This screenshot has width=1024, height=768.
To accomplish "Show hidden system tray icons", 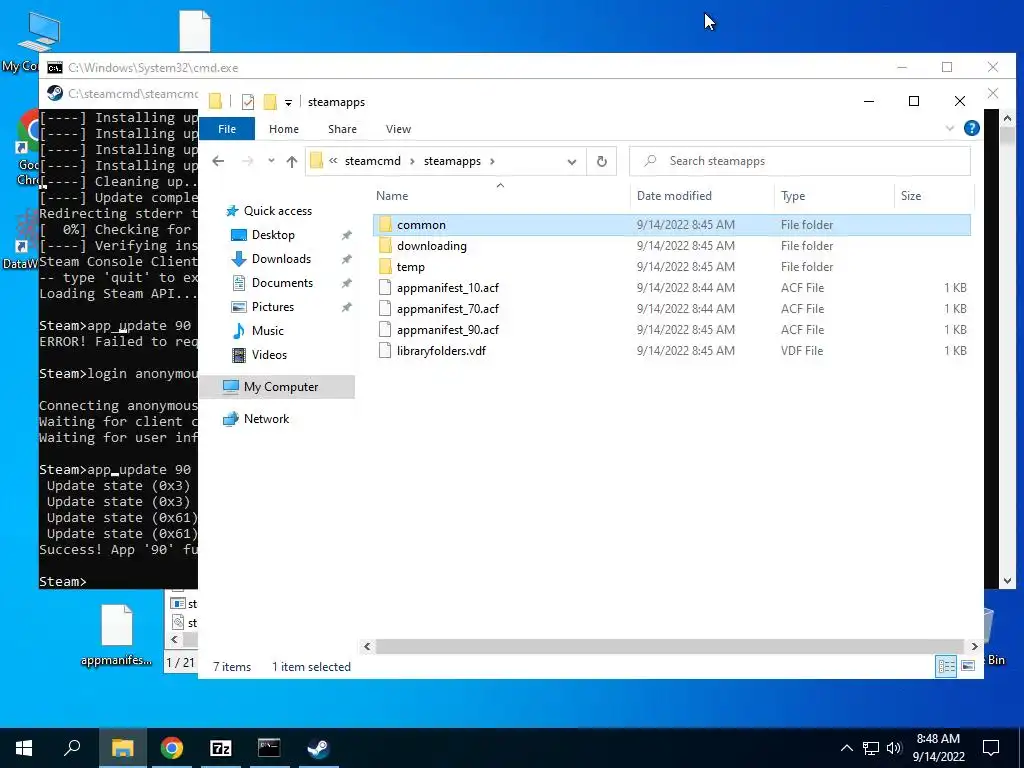I will point(846,748).
